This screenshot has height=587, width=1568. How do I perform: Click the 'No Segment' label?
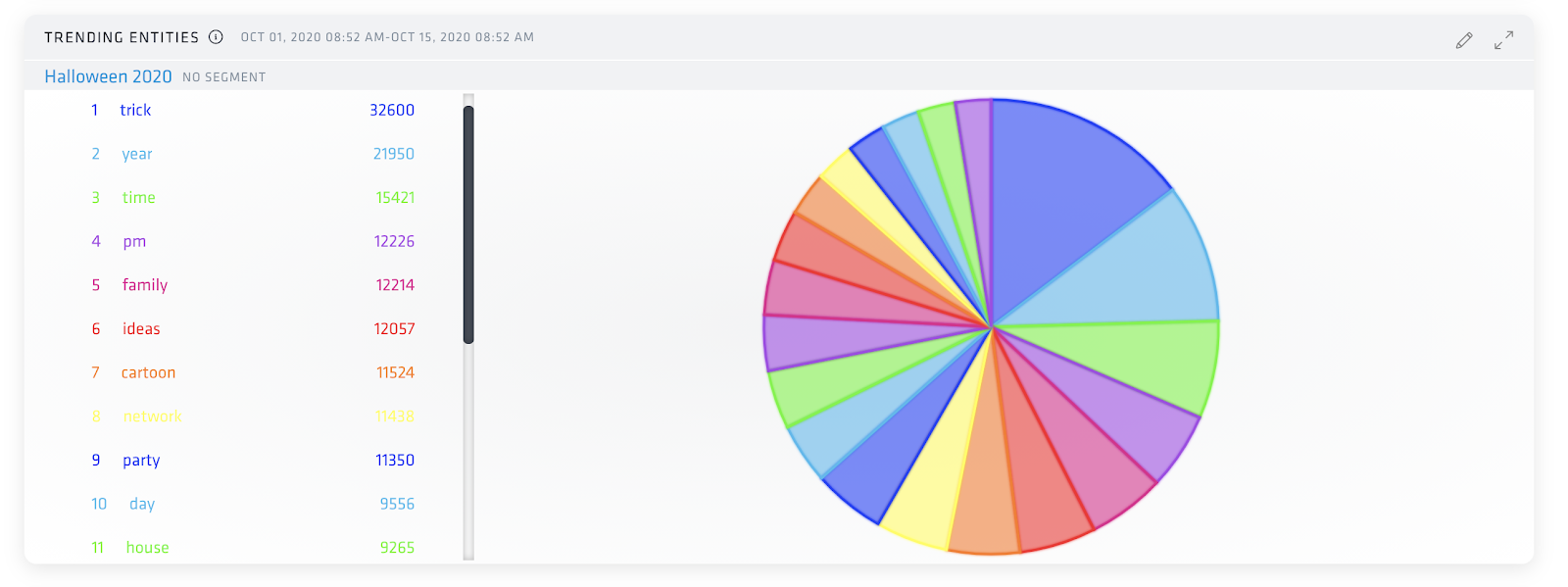coord(223,77)
